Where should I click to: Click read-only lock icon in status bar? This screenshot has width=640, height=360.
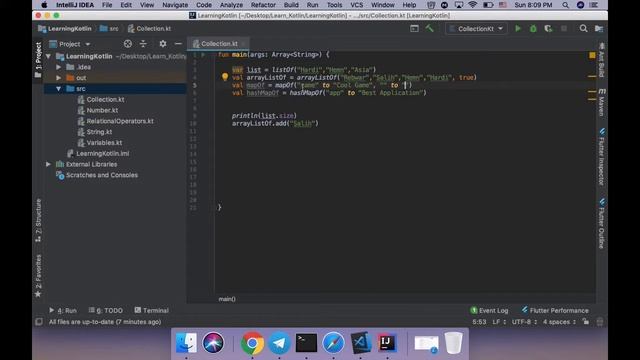tap(586, 322)
